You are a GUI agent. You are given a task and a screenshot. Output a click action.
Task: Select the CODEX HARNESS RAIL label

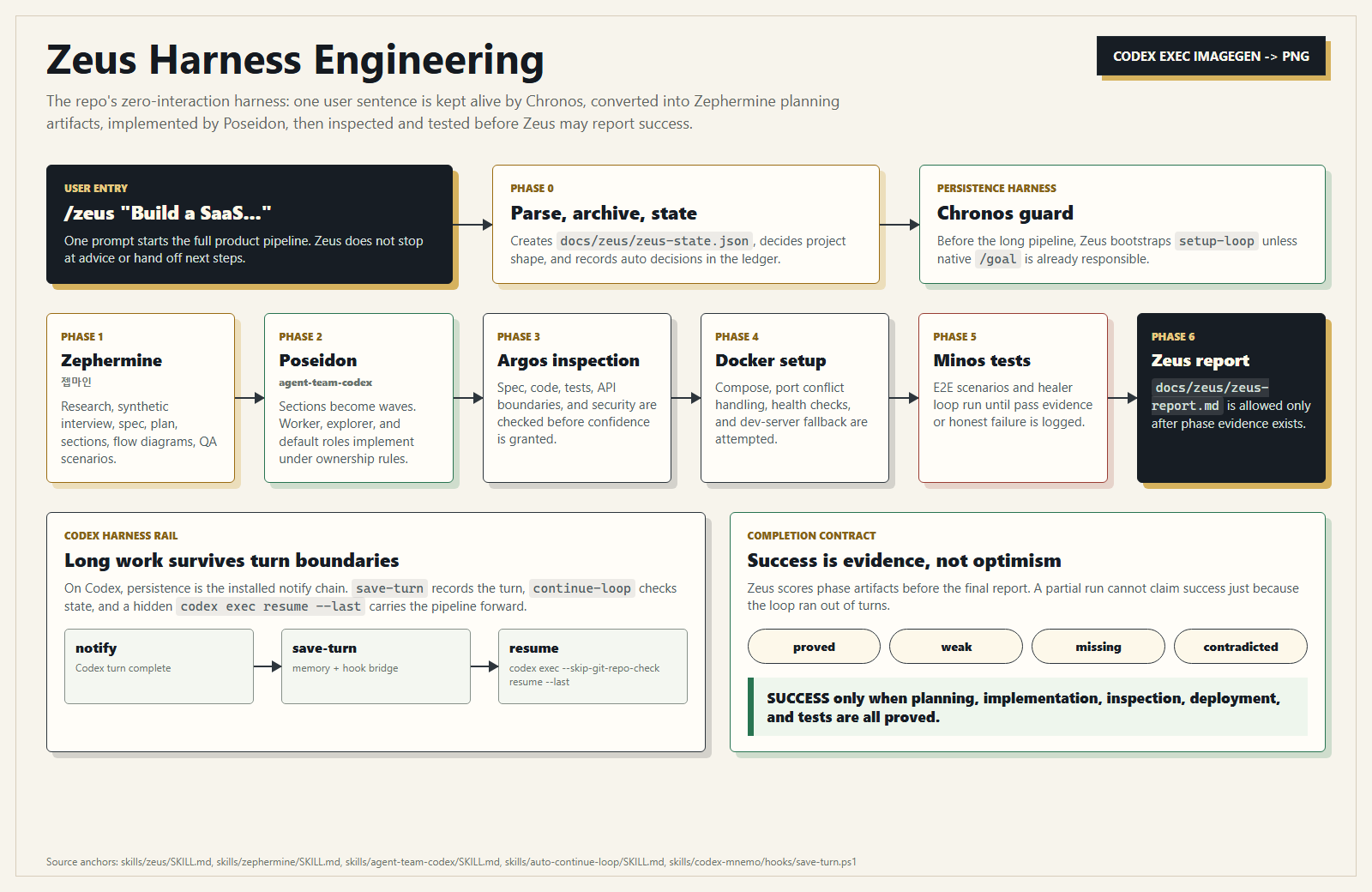[x=121, y=536]
